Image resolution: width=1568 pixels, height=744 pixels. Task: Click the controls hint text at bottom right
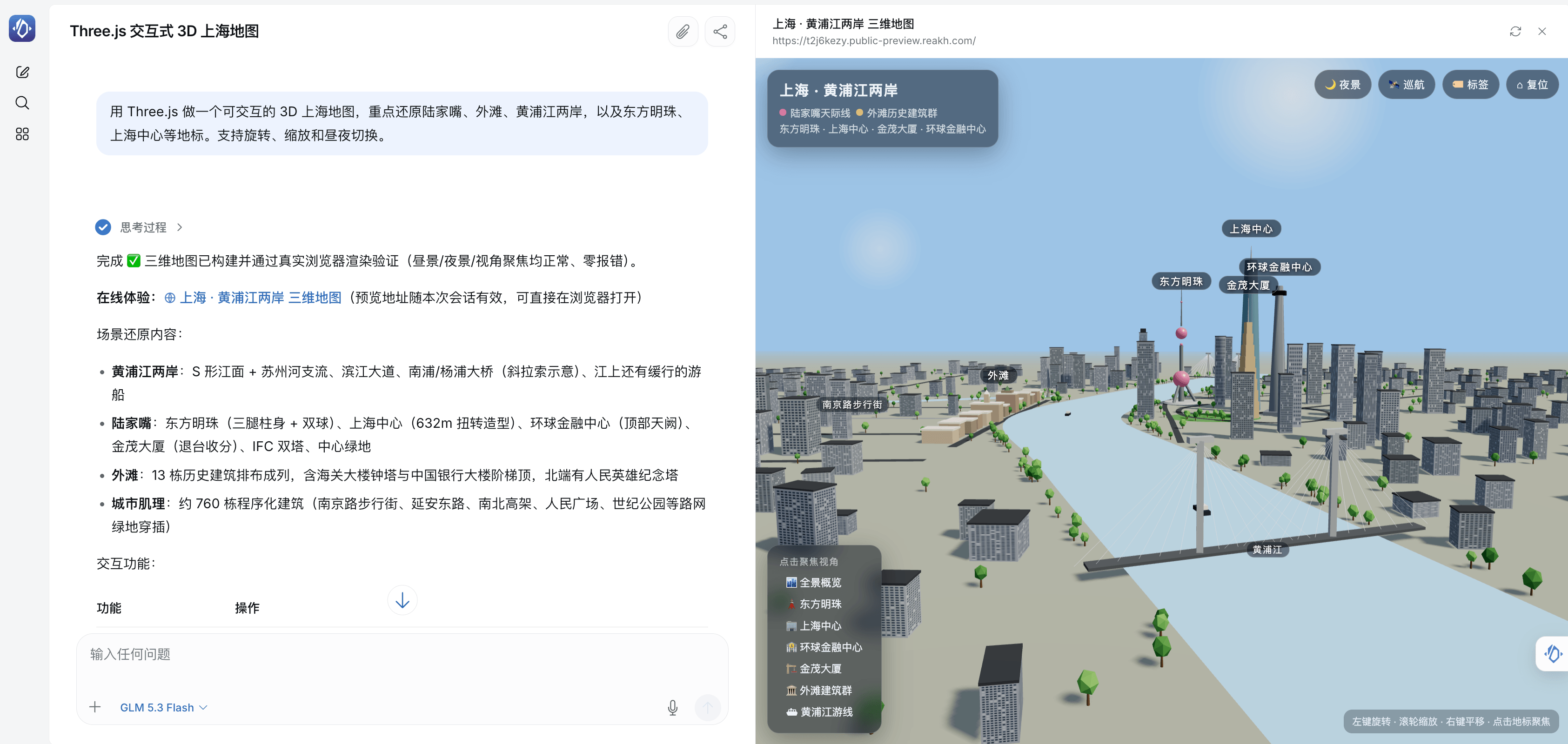point(1451,722)
